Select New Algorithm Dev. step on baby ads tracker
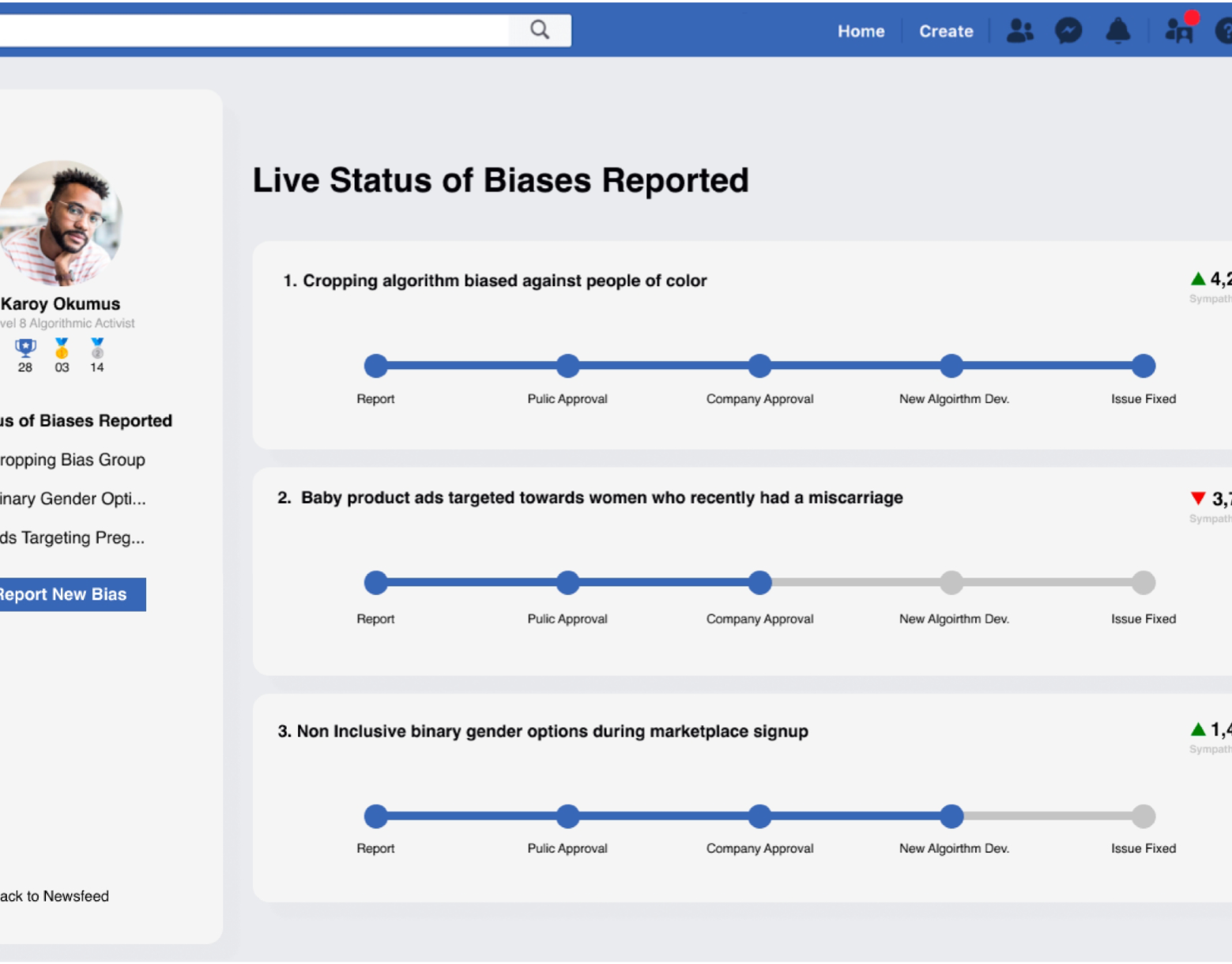 pyautogui.click(x=951, y=583)
